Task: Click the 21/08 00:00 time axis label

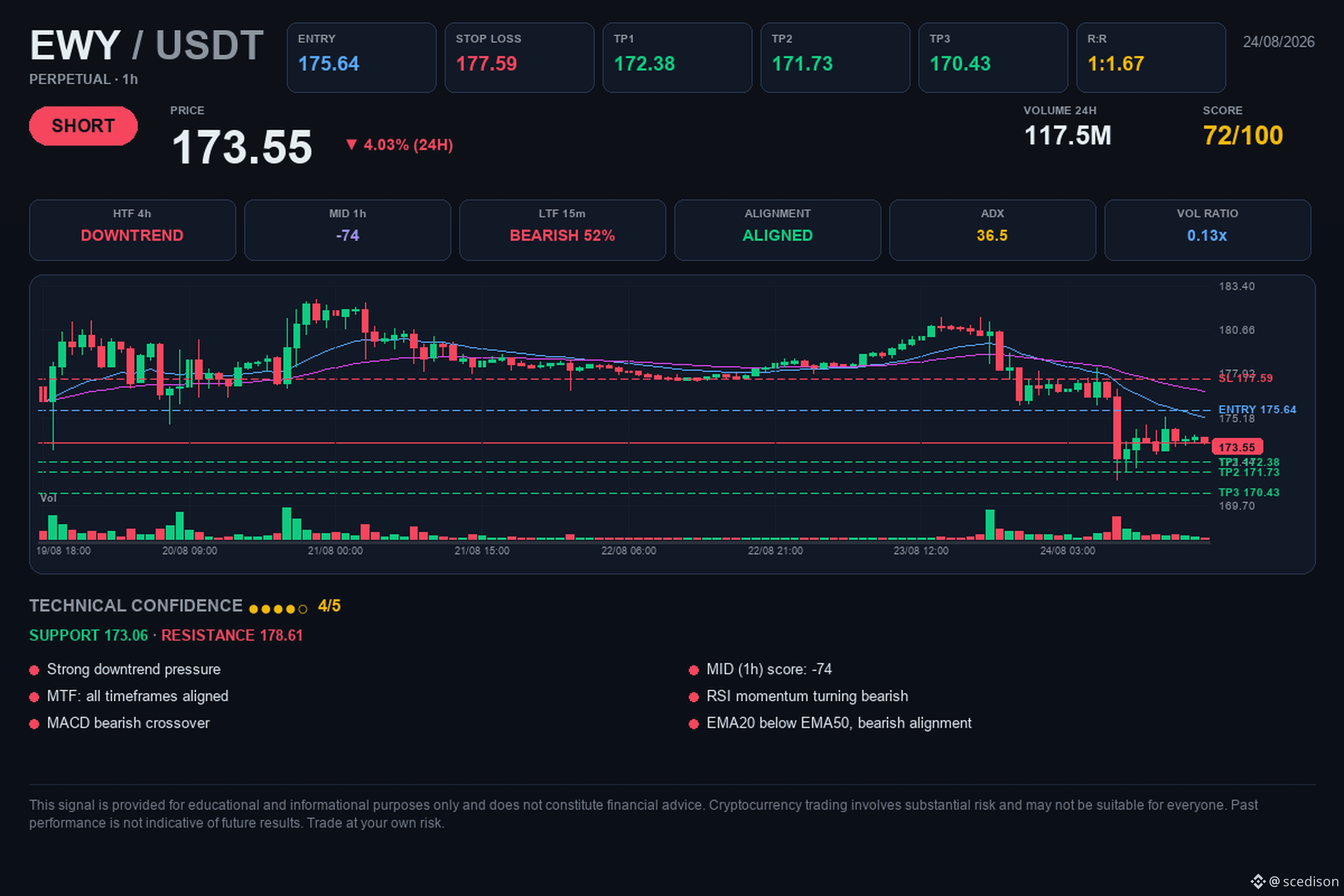Action: (335, 551)
